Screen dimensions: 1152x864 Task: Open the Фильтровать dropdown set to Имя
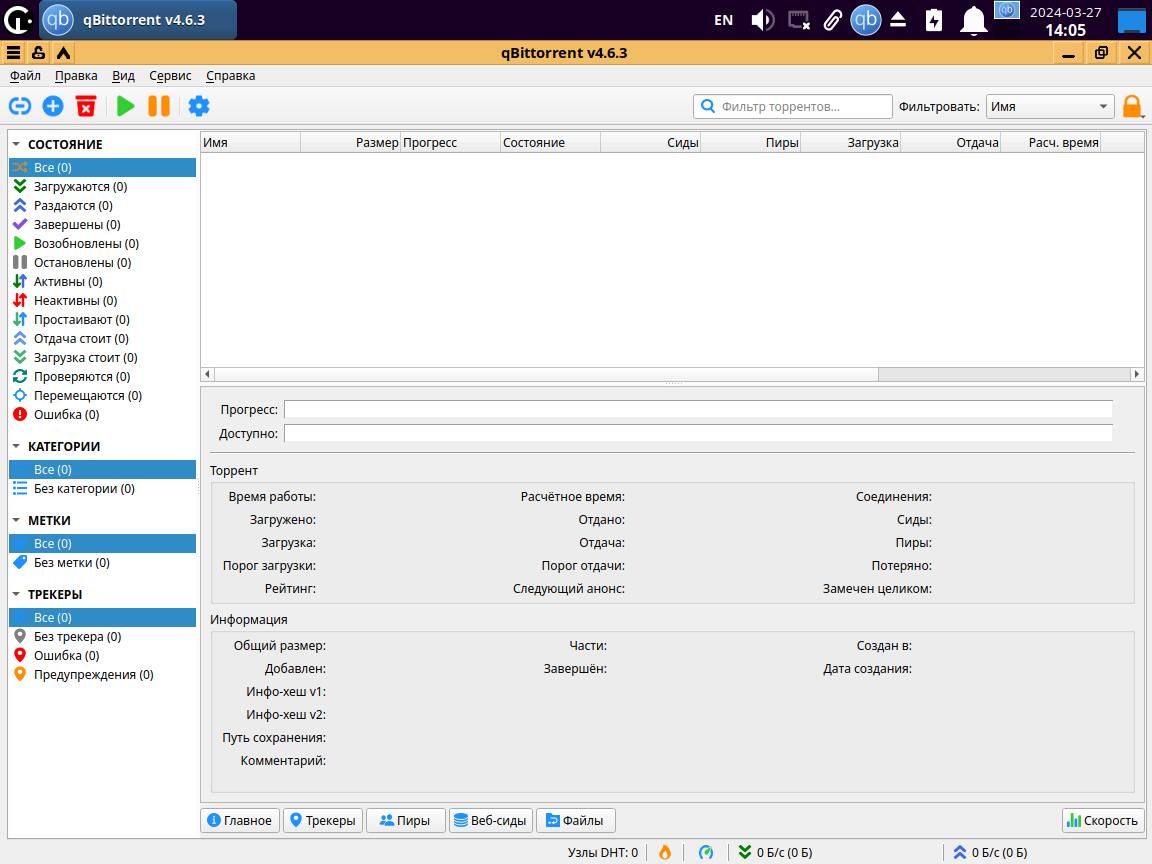pos(1050,106)
